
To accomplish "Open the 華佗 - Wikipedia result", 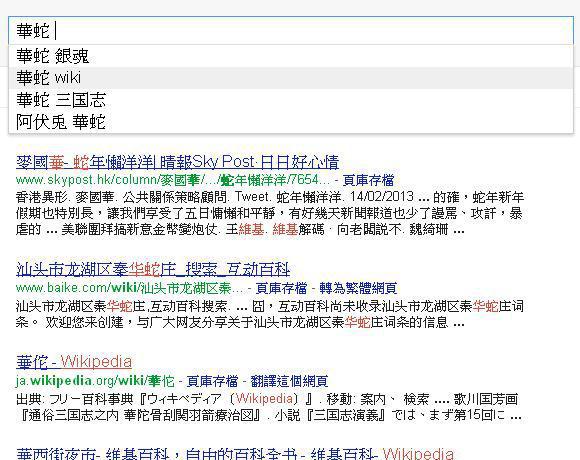I will [74, 362].
